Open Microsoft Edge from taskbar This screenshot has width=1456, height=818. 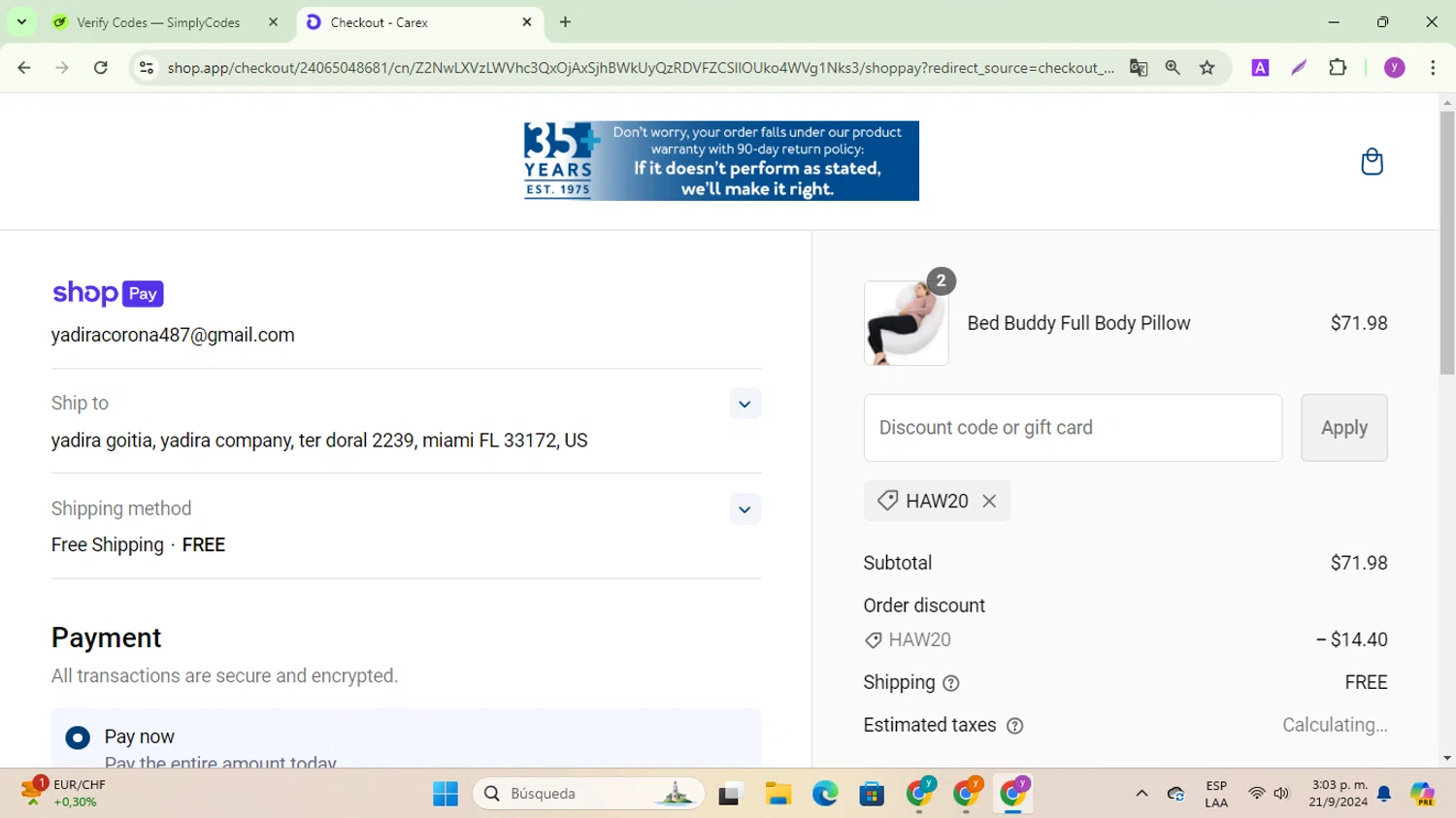[825, 794]
